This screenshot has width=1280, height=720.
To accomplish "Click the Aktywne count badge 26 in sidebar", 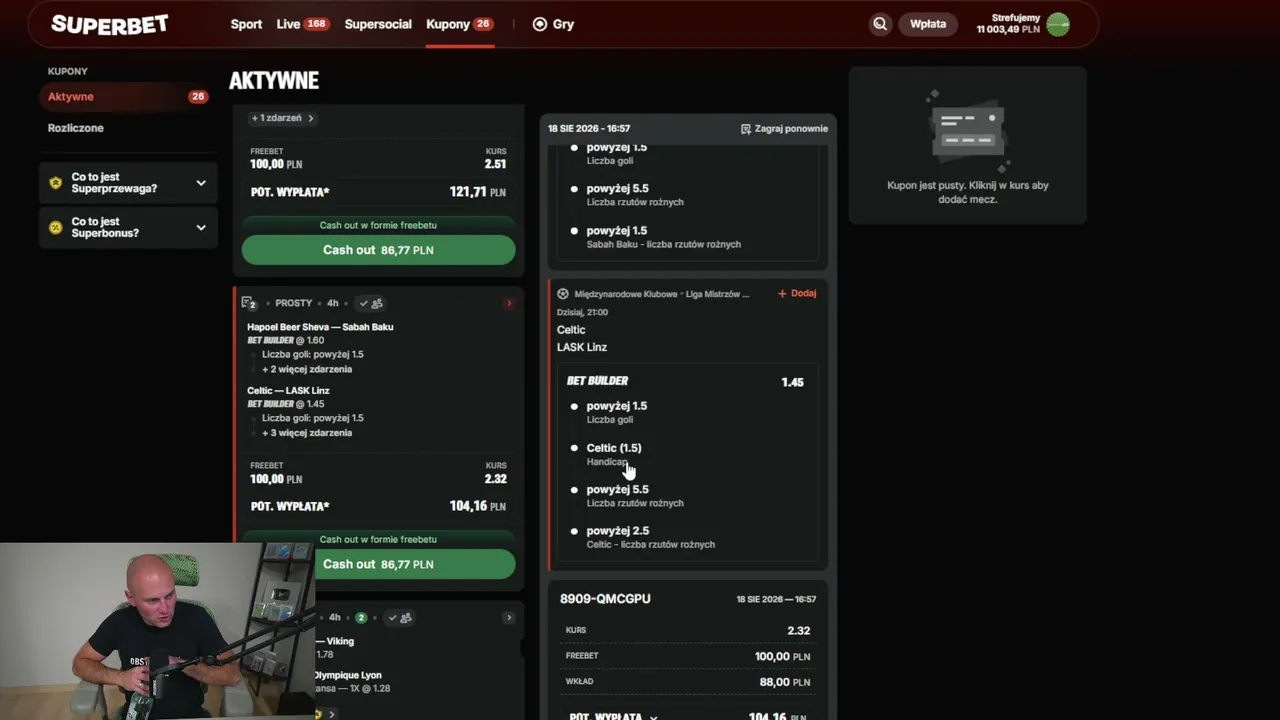I will tap(198, 97).
